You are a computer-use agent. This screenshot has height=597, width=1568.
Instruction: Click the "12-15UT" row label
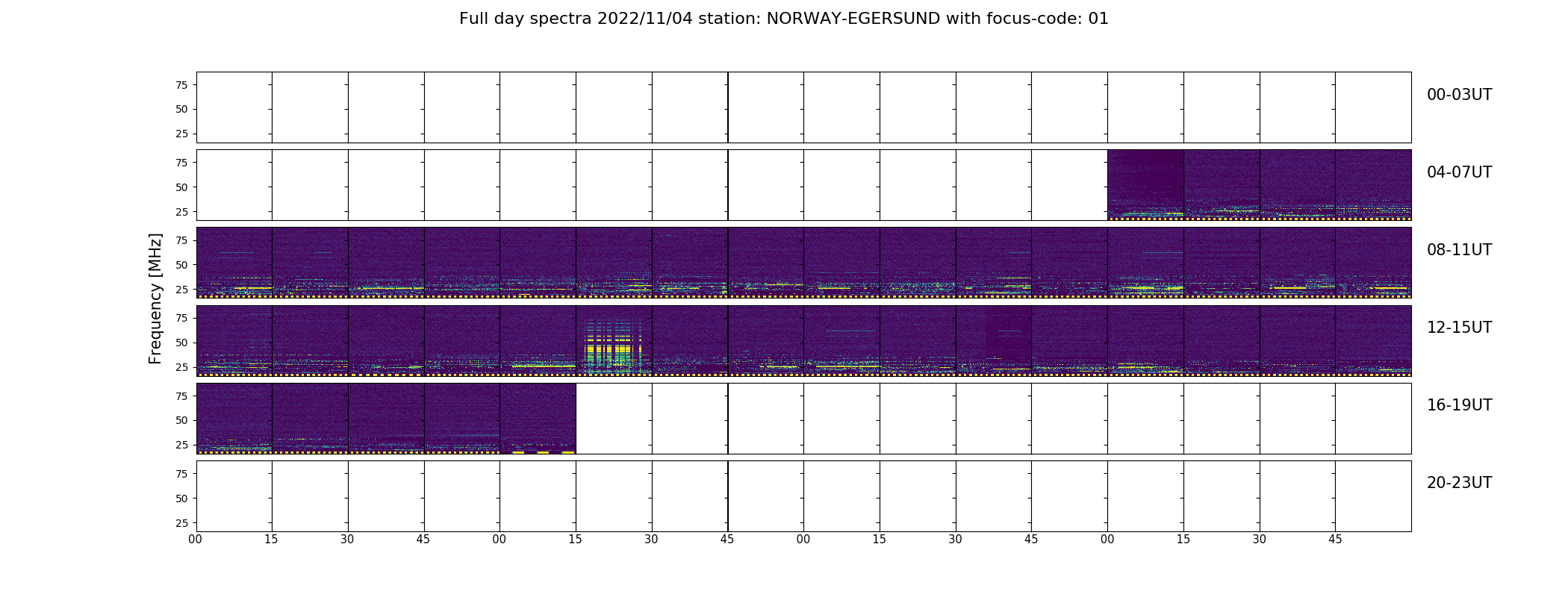pos(1459,328)
